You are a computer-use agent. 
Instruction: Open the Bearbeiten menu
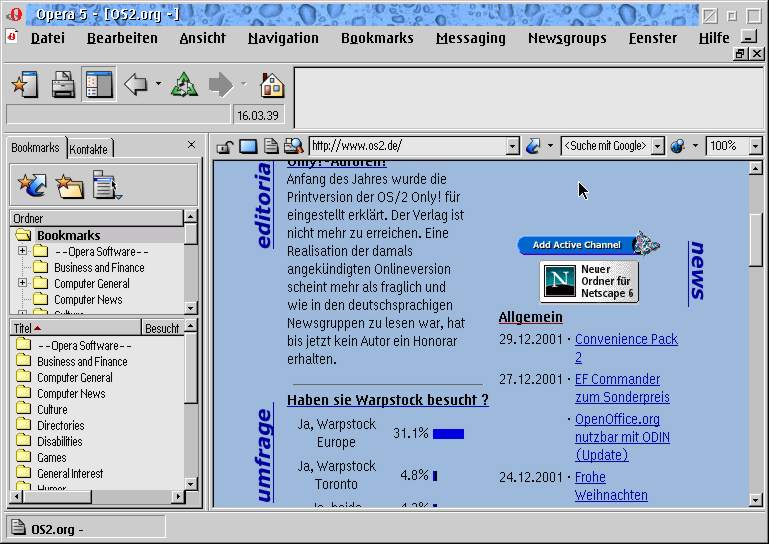point(122,38)
